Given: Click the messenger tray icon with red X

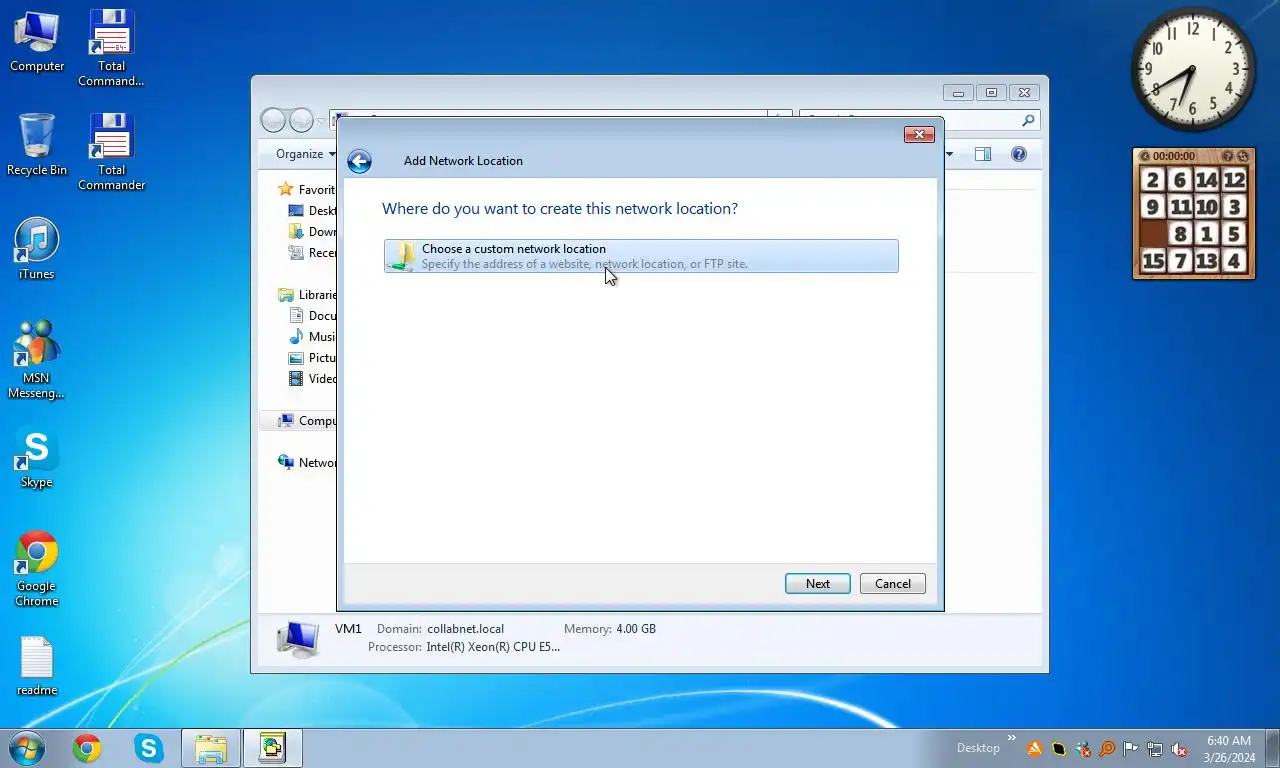Looking at the screenshot, I should 1083,749.
